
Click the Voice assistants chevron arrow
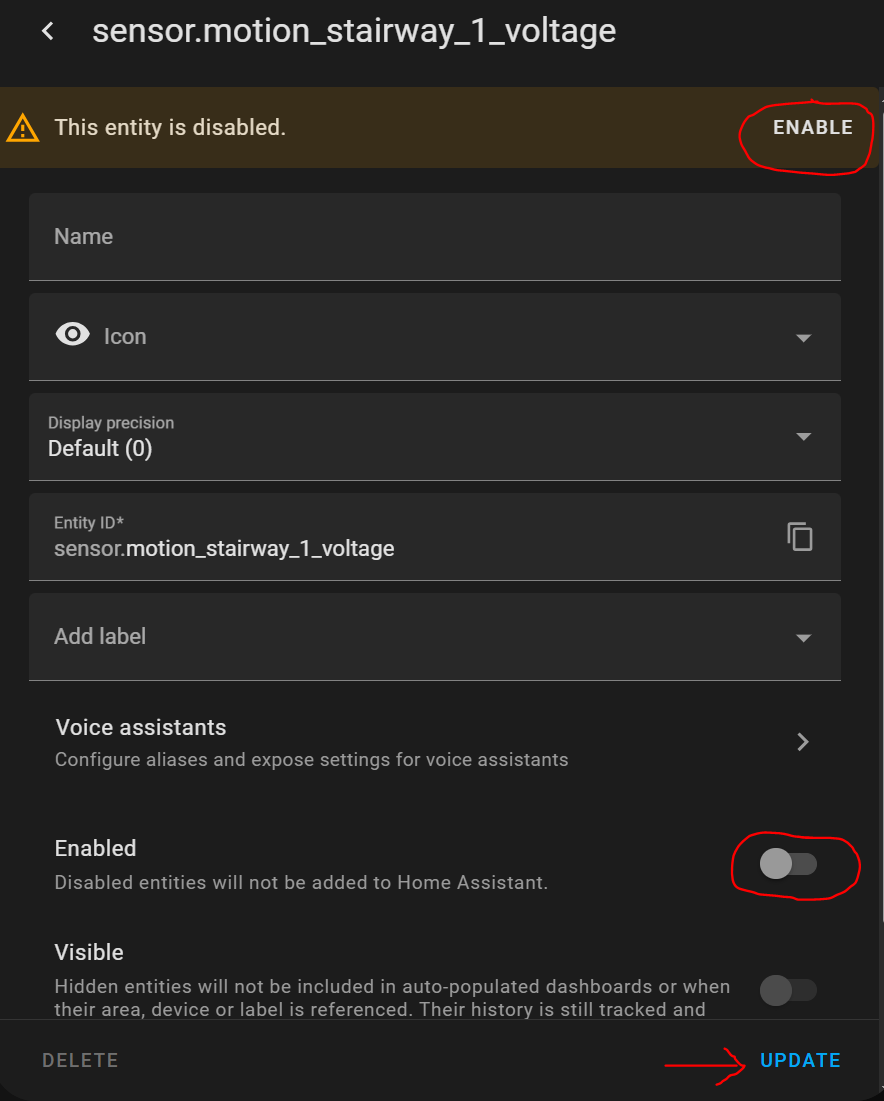[802, 742]
